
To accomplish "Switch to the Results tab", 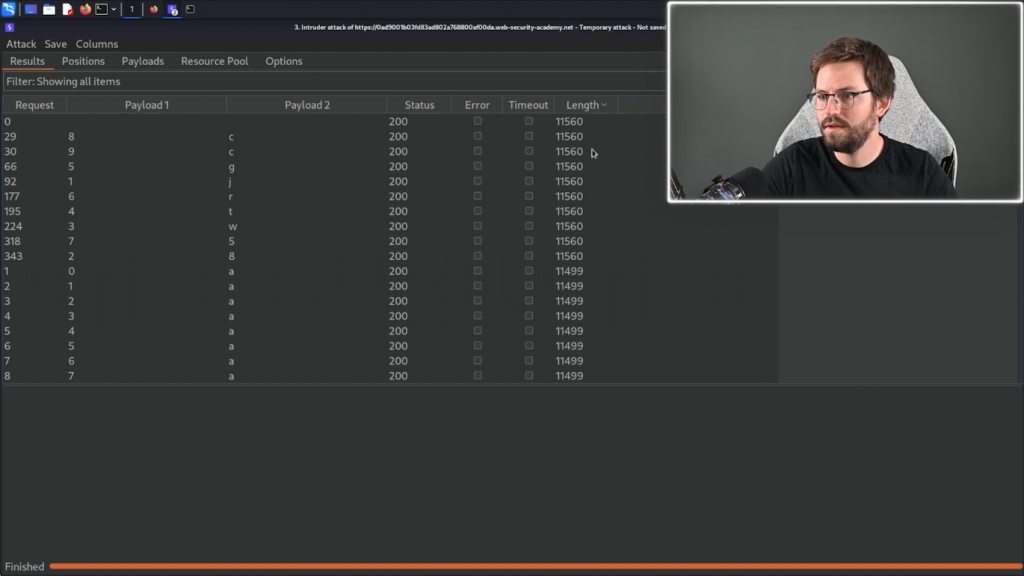I will pos(27,61).
